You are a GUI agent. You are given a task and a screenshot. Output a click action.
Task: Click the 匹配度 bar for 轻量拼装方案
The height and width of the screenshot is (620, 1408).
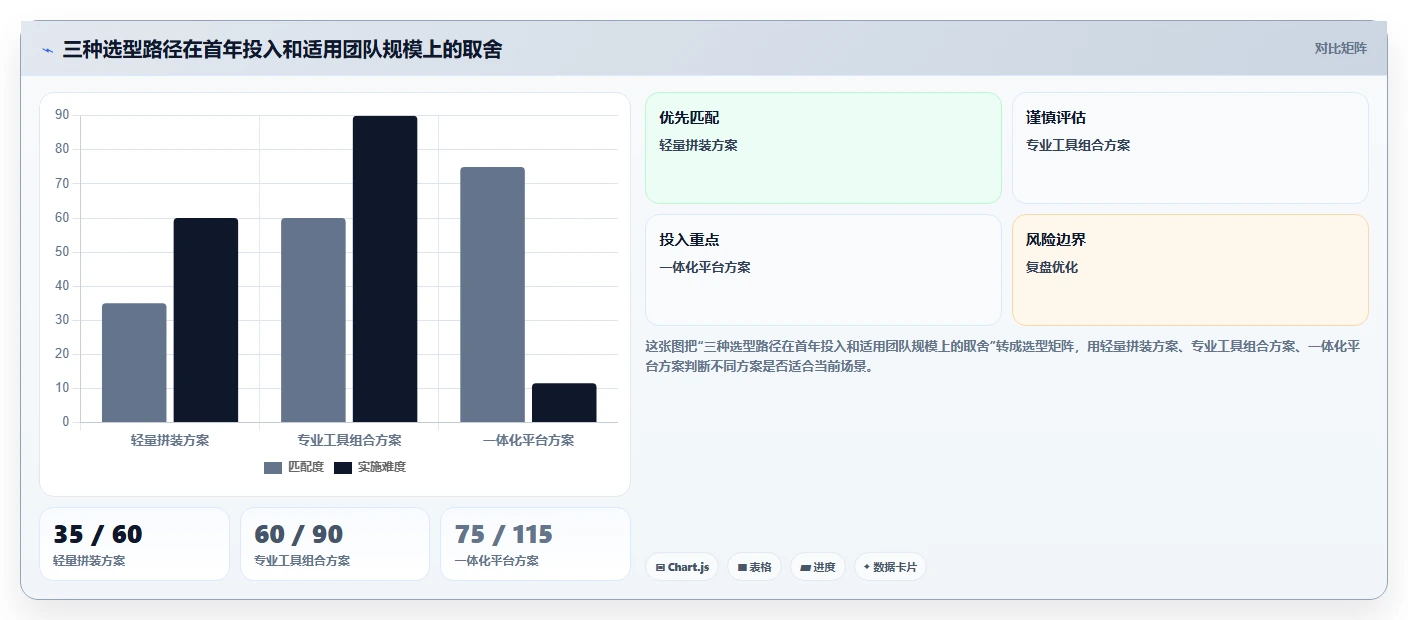tap(134, 362)
